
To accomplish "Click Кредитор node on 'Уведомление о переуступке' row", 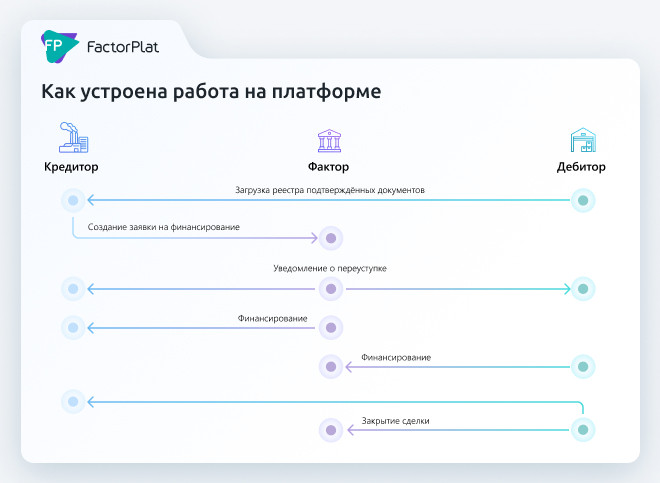I will coord(73,289).
